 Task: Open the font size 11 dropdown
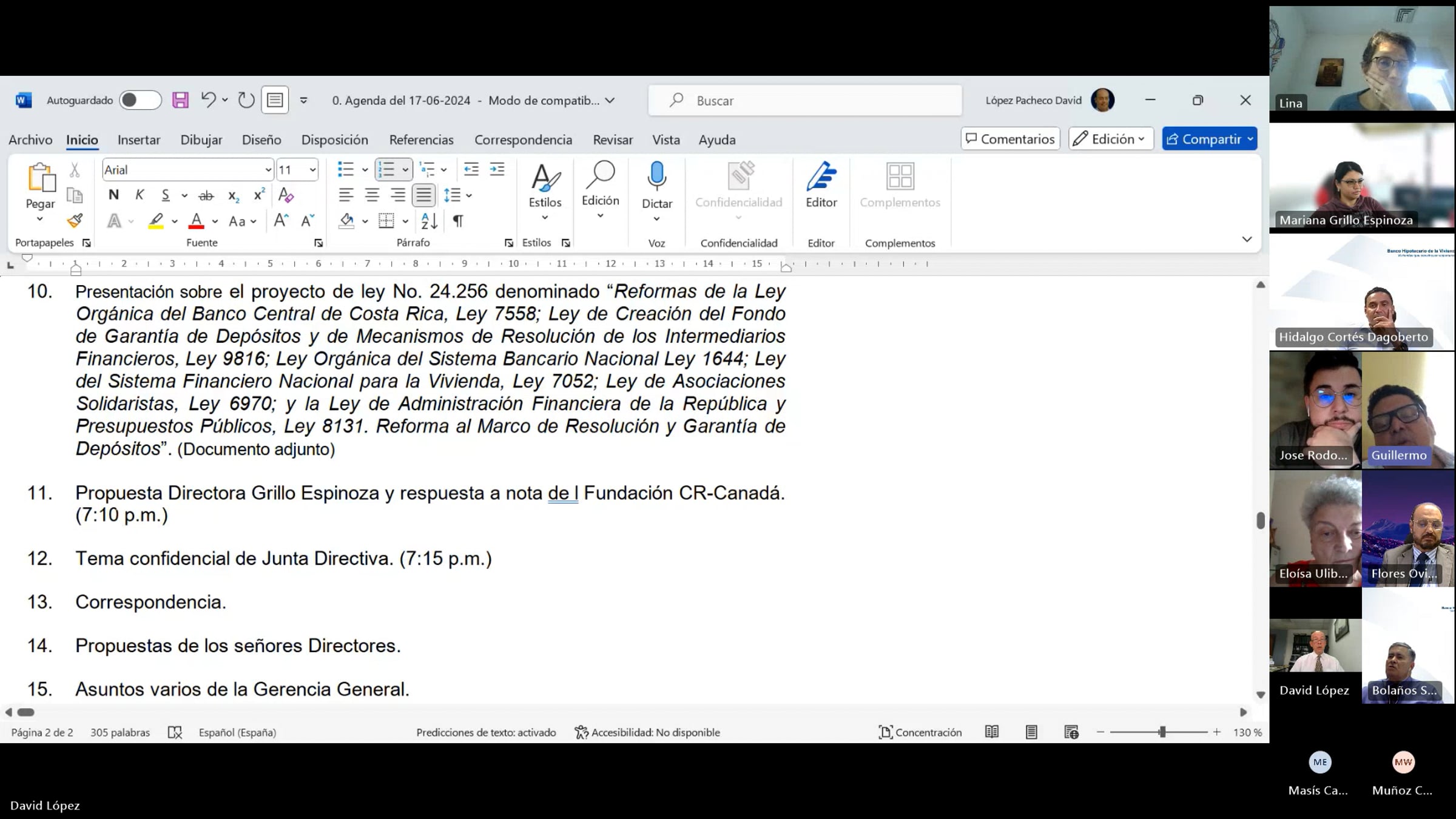point(312,170)
